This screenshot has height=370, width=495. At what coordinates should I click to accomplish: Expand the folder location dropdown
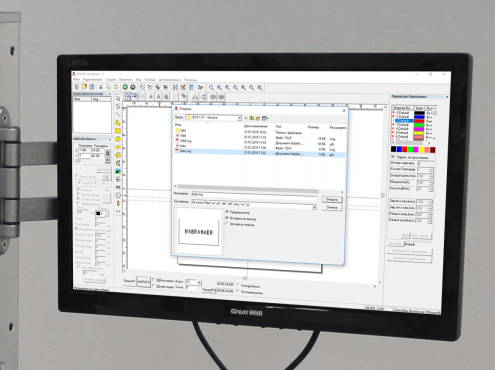(239, 118)
